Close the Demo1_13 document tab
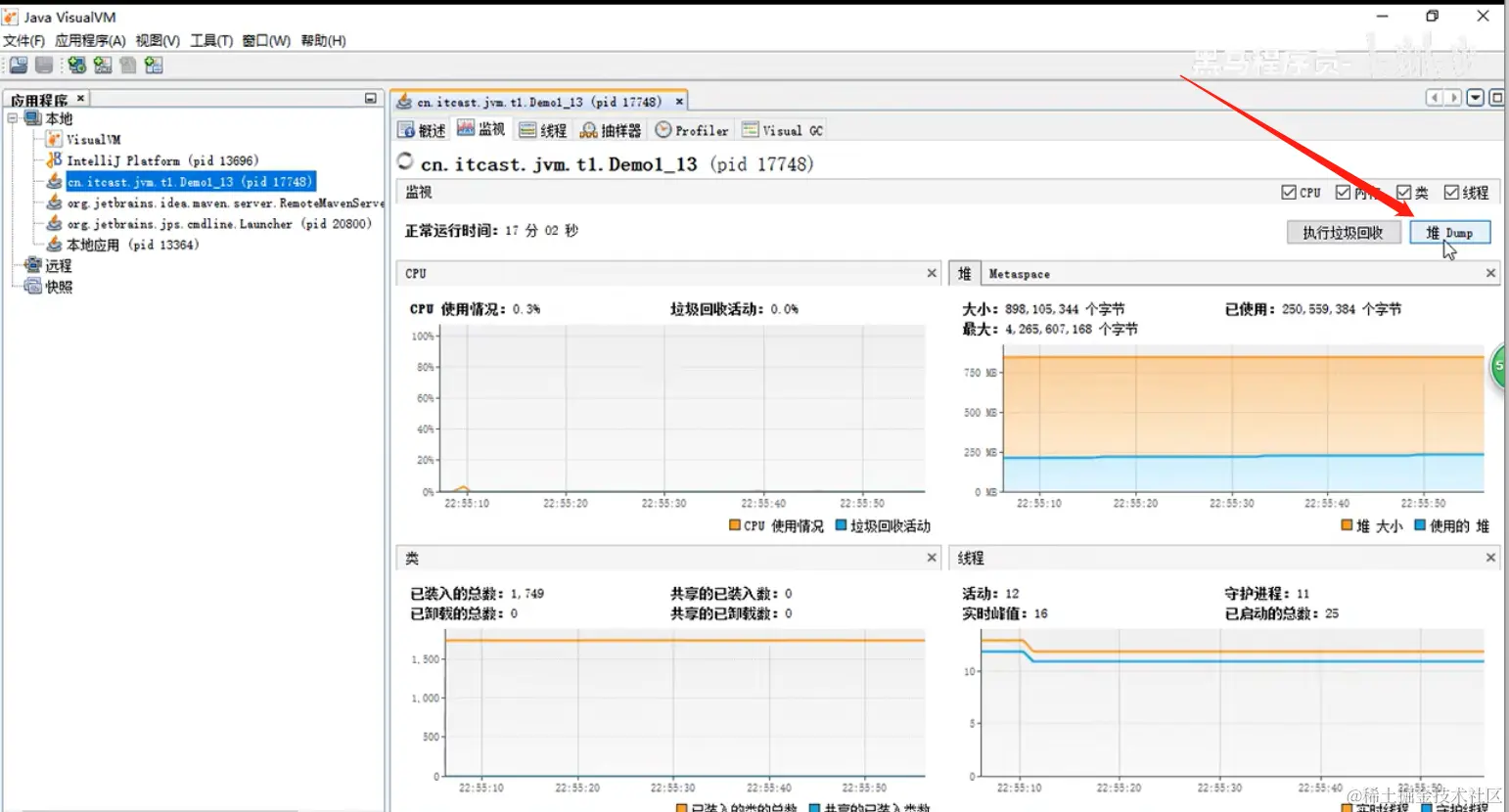Viewport: 1509px width, 812px height. pos(679,101)
